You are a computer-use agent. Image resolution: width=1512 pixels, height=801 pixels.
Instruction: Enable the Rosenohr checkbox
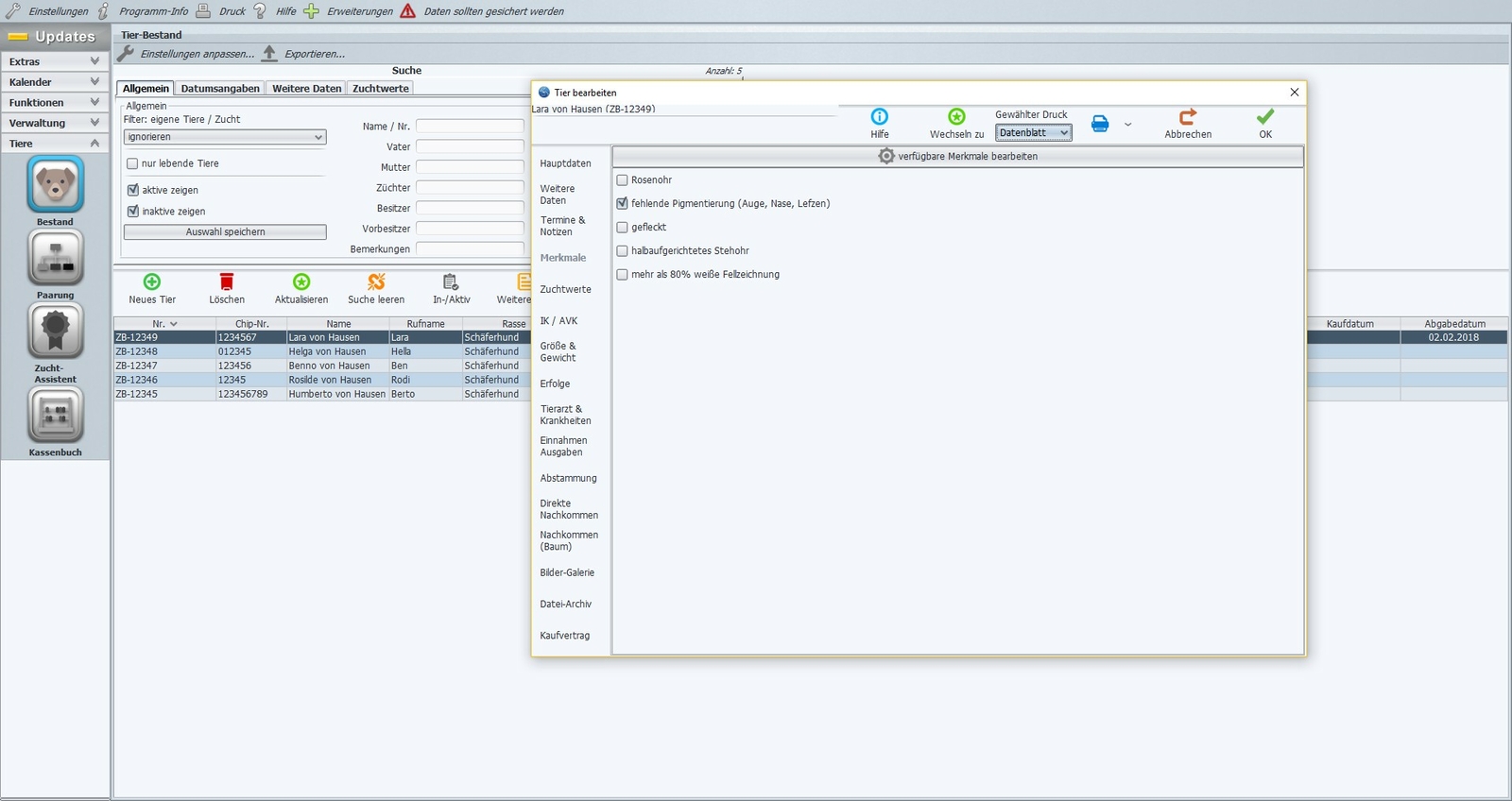pos(622,179)
